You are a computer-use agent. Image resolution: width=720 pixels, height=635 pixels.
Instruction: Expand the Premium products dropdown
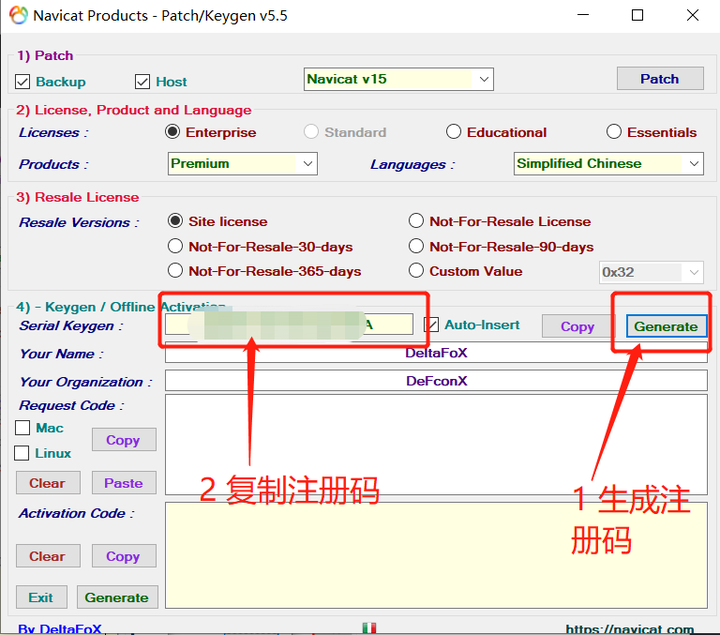click(242, 163)
